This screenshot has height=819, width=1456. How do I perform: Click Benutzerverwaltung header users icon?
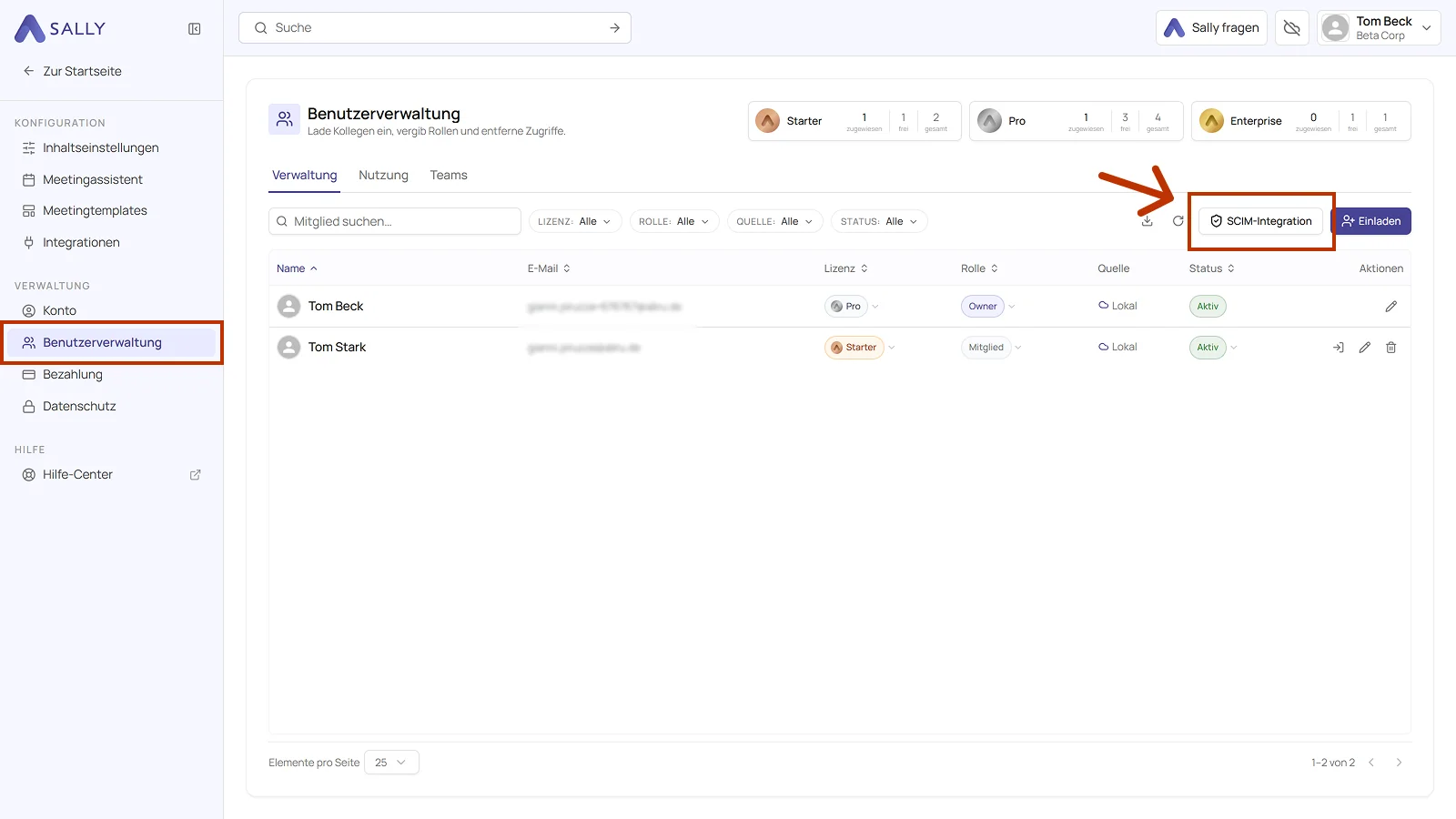[x=285, y=119]
